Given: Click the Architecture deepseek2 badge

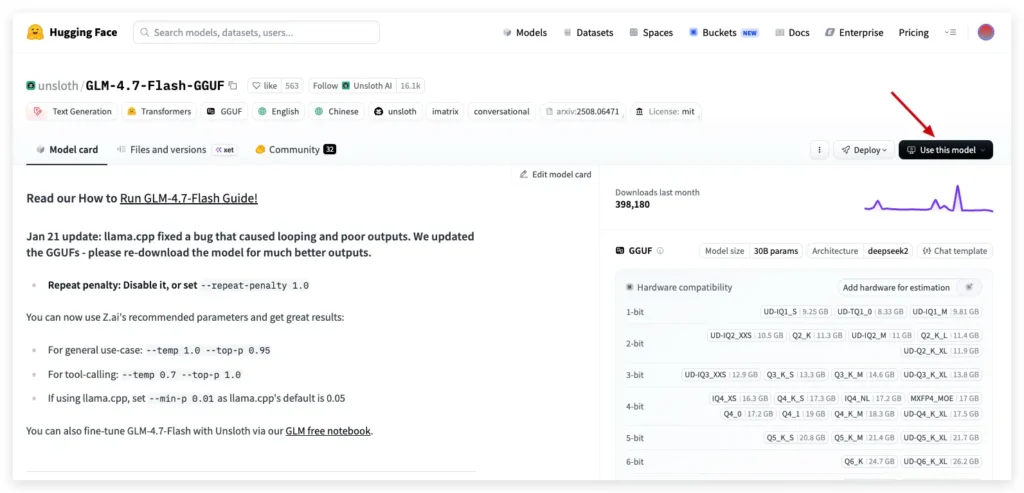Looking at the screenshot, I should point(859,251).
